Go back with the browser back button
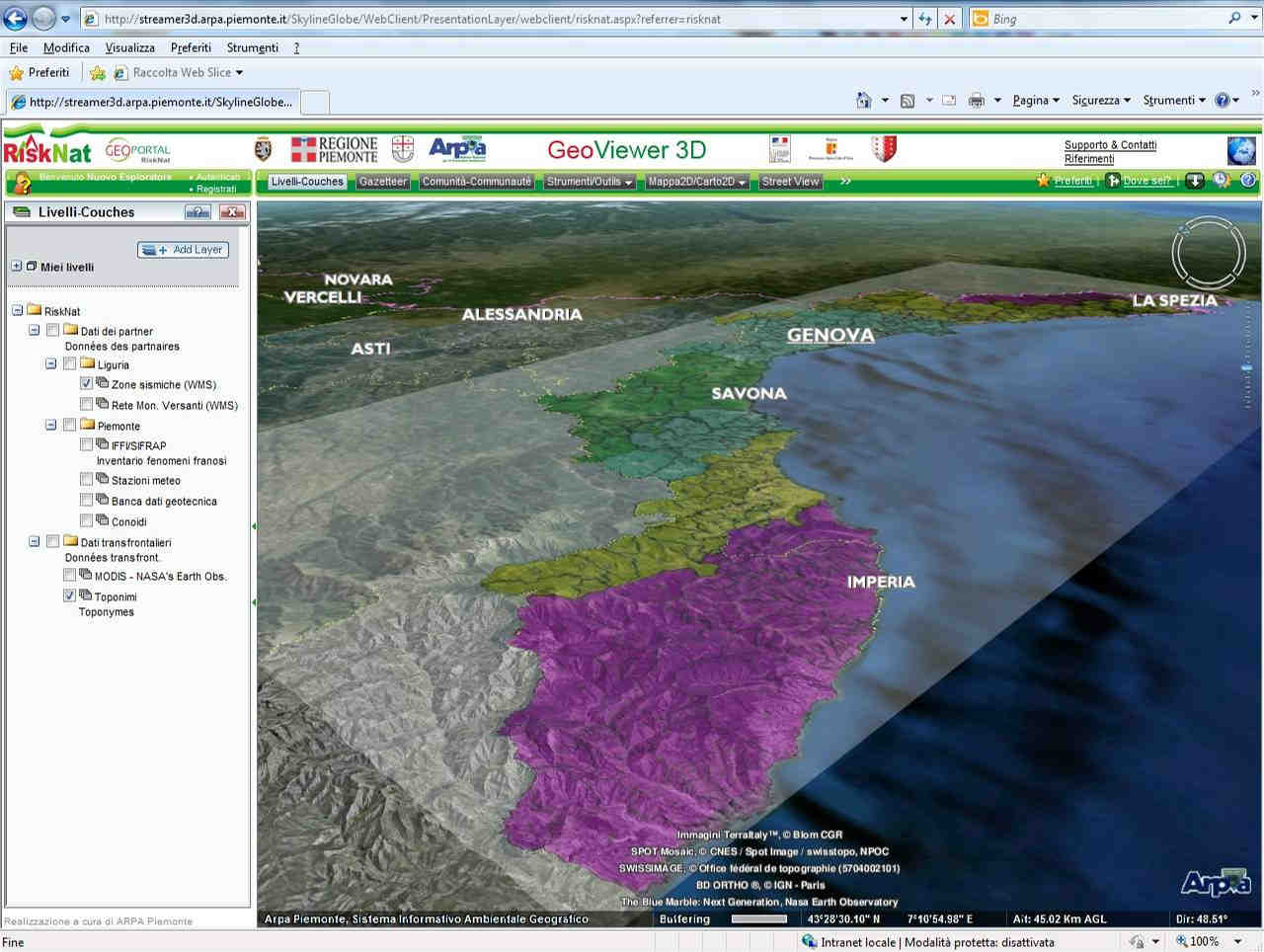1264x952 pixels. (16, 18)
